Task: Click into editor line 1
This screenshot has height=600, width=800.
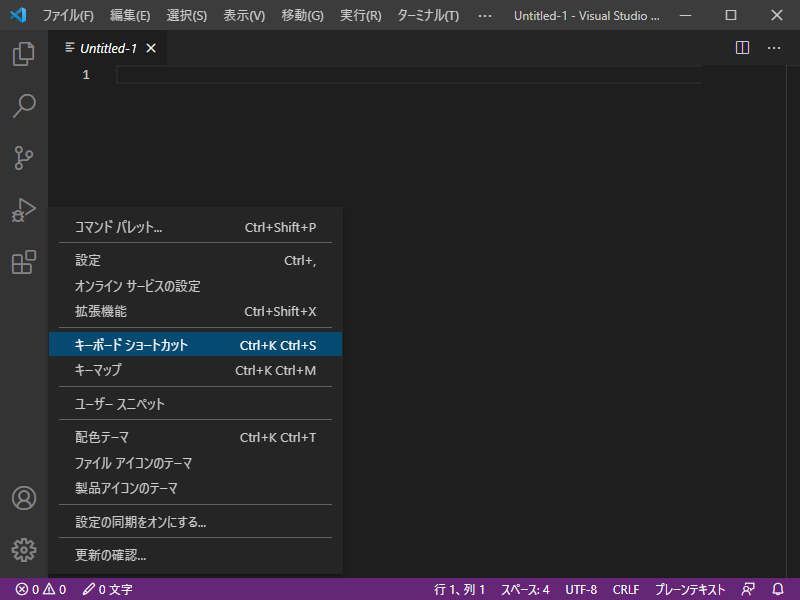Action: point(409,75)
